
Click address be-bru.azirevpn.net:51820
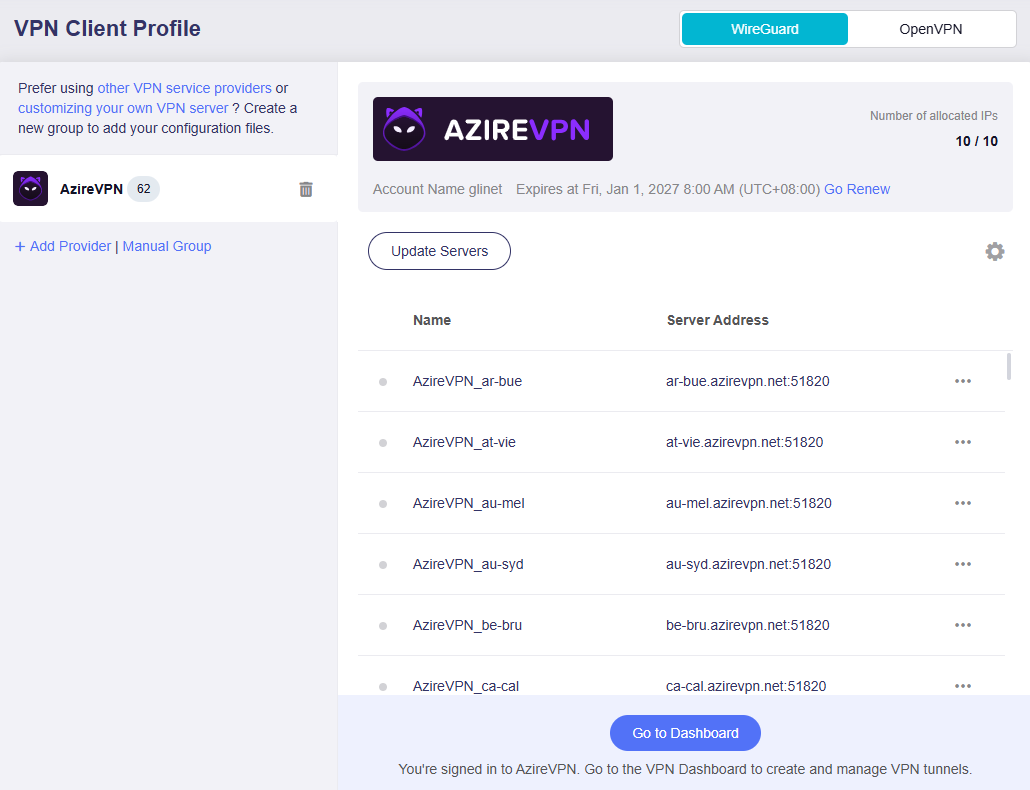click(x=748, y=626)
